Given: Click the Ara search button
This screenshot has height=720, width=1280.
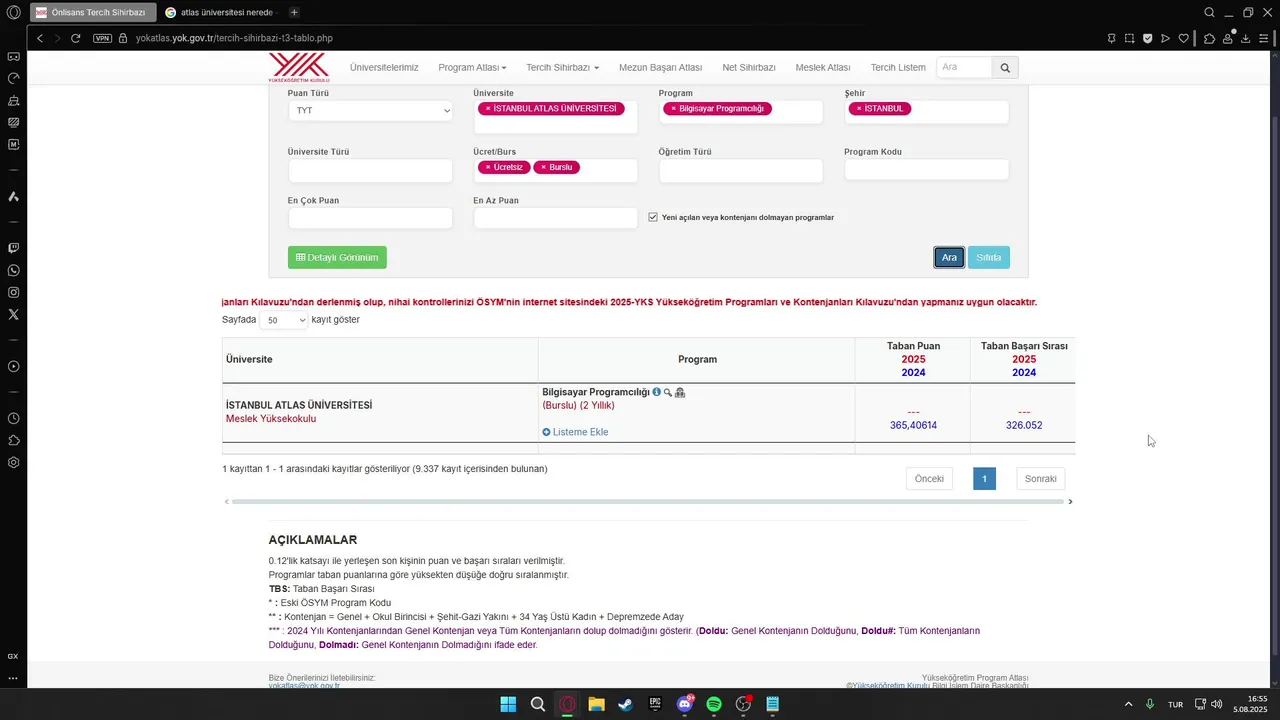Looking at the screenshot, I should point(949,257).
